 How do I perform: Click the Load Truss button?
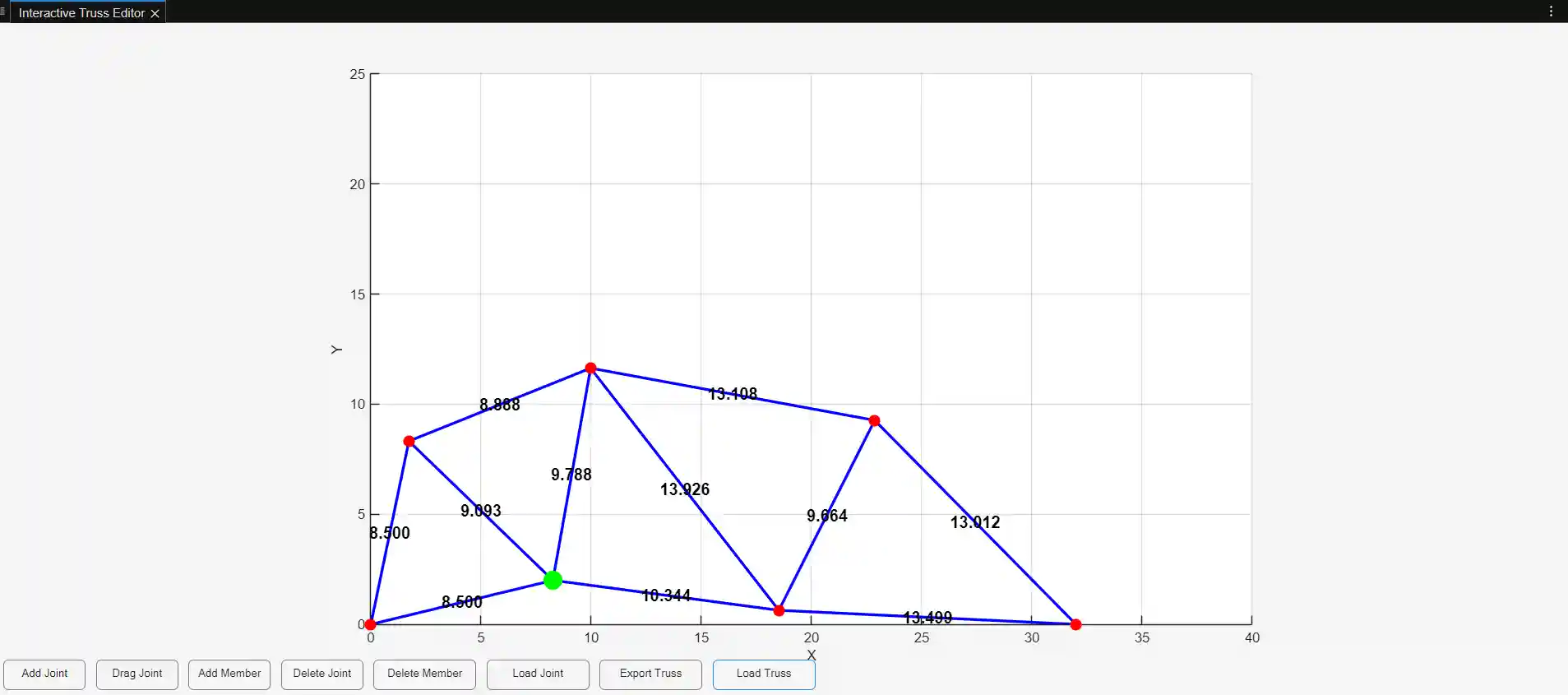click(763, 674)
